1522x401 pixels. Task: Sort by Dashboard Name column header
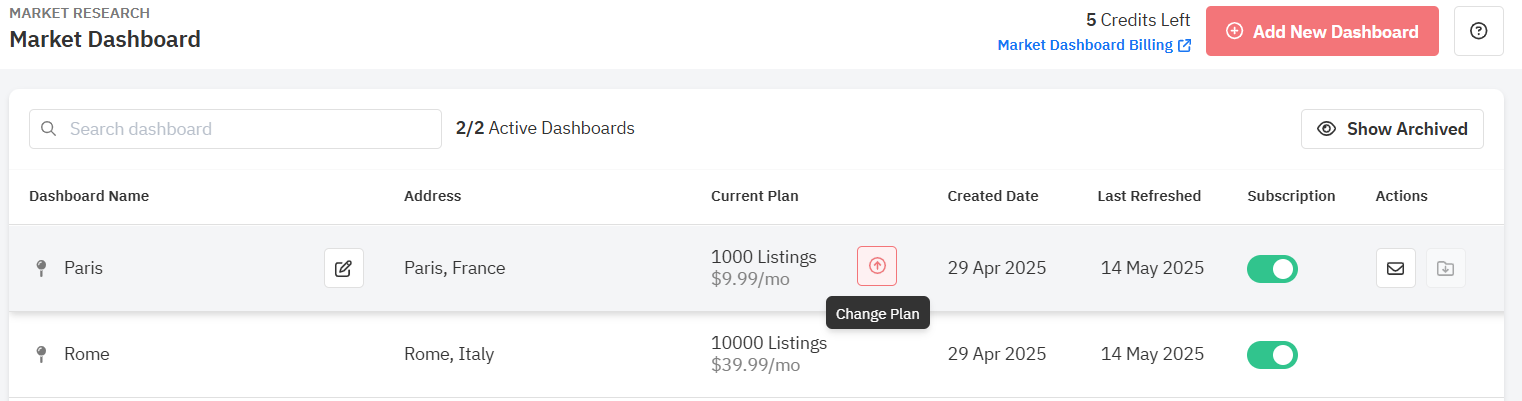(89, 196)
